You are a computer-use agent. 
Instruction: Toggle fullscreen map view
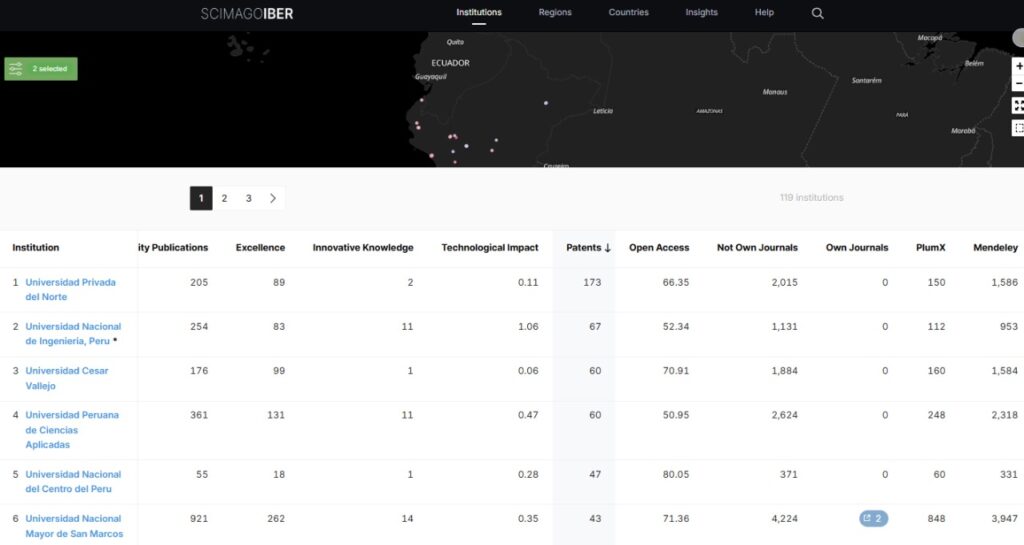coord(1018,106)
